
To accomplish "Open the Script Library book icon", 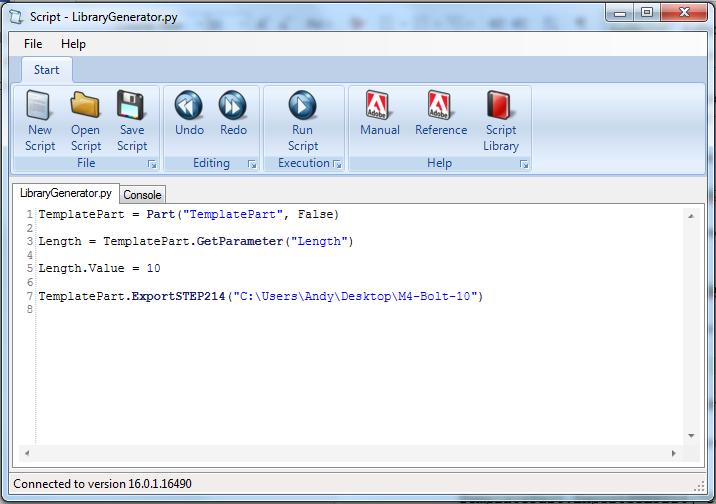I will coord(500,105).
